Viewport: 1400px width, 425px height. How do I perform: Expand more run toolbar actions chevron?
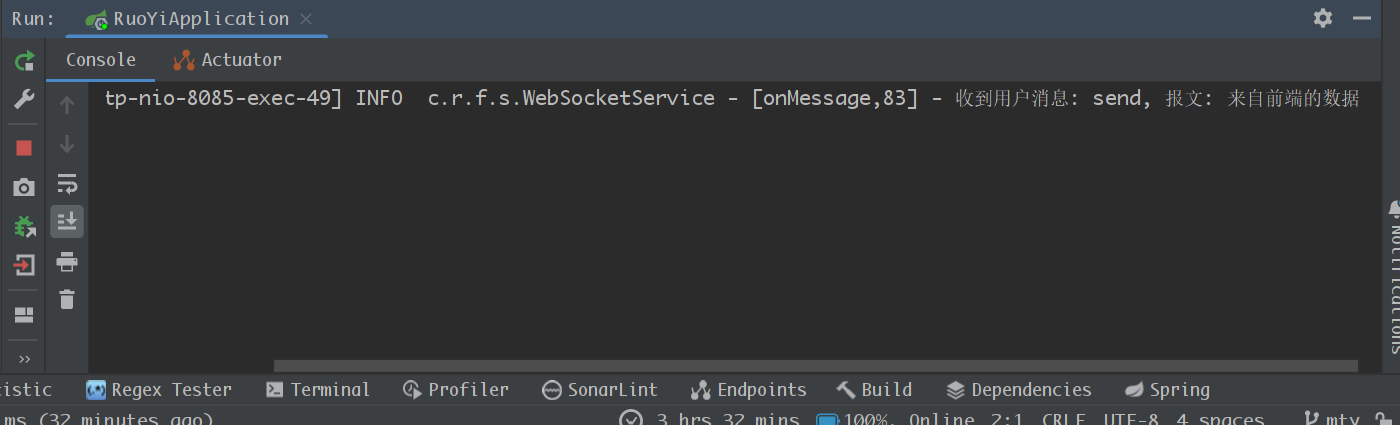pyautogui.click(x=24, y=359)
